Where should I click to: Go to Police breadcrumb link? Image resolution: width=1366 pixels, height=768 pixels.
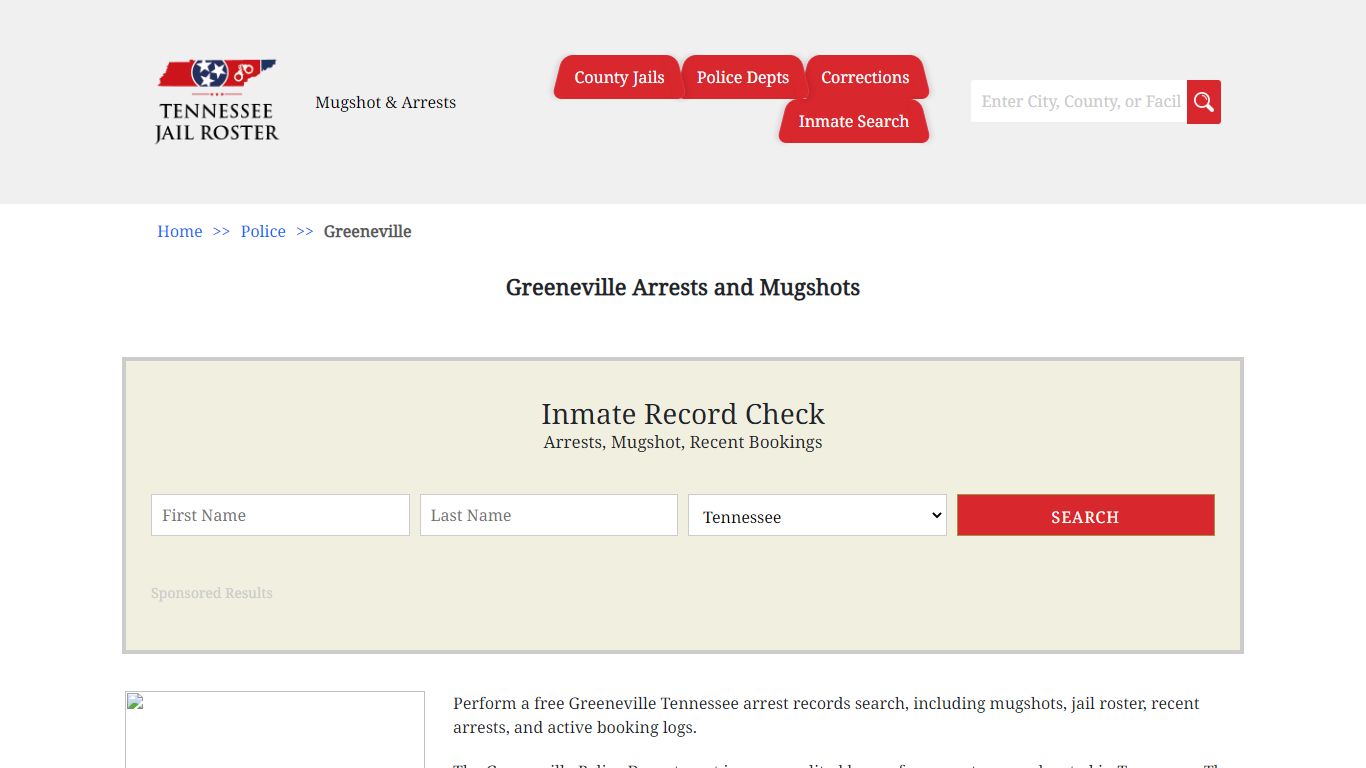point(263,231)
